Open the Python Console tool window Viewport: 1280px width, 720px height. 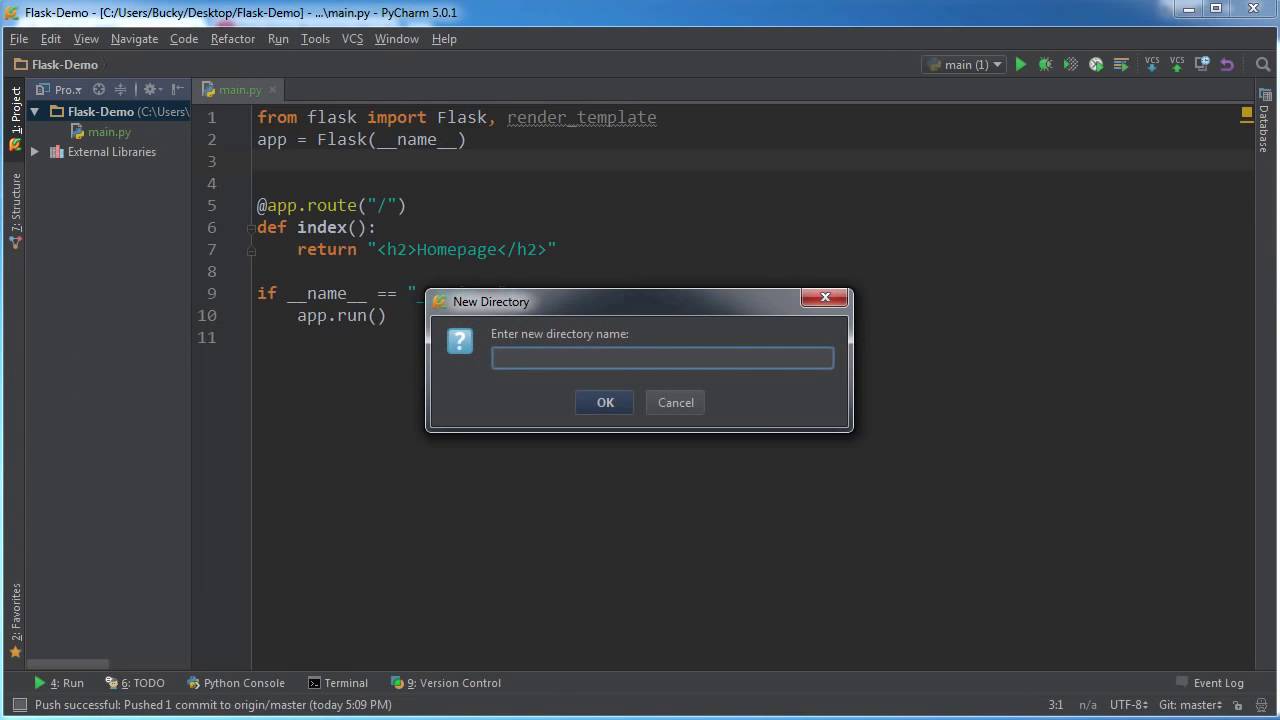236,683
